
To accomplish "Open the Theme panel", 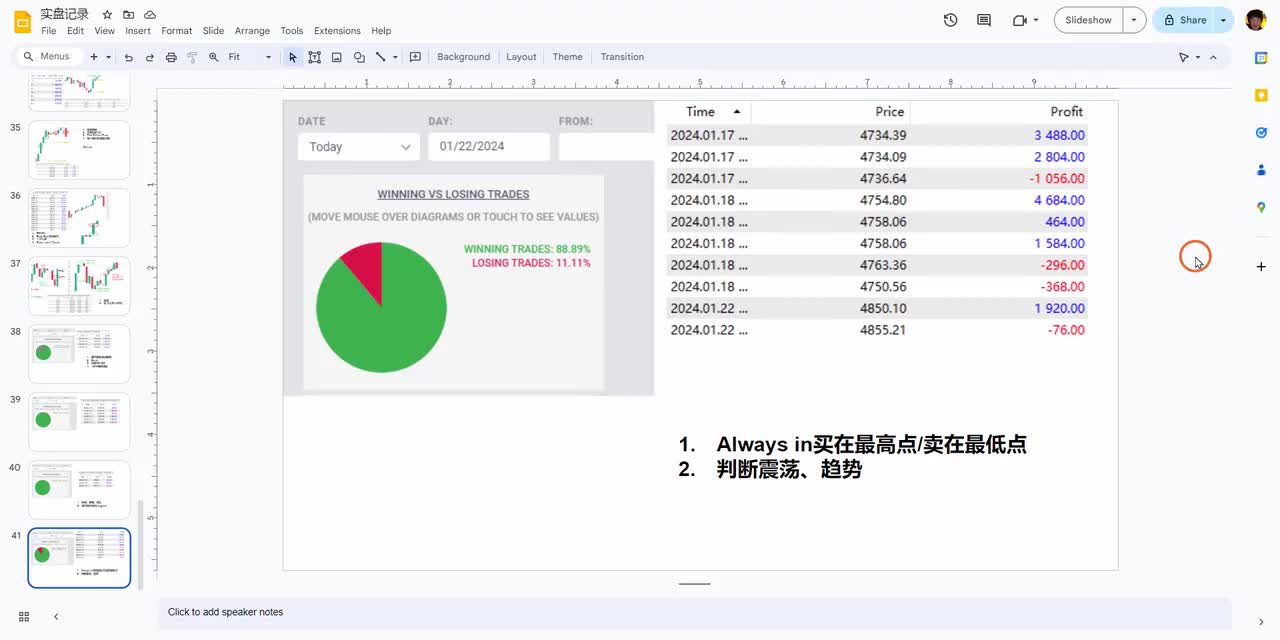I will [567, 57].
